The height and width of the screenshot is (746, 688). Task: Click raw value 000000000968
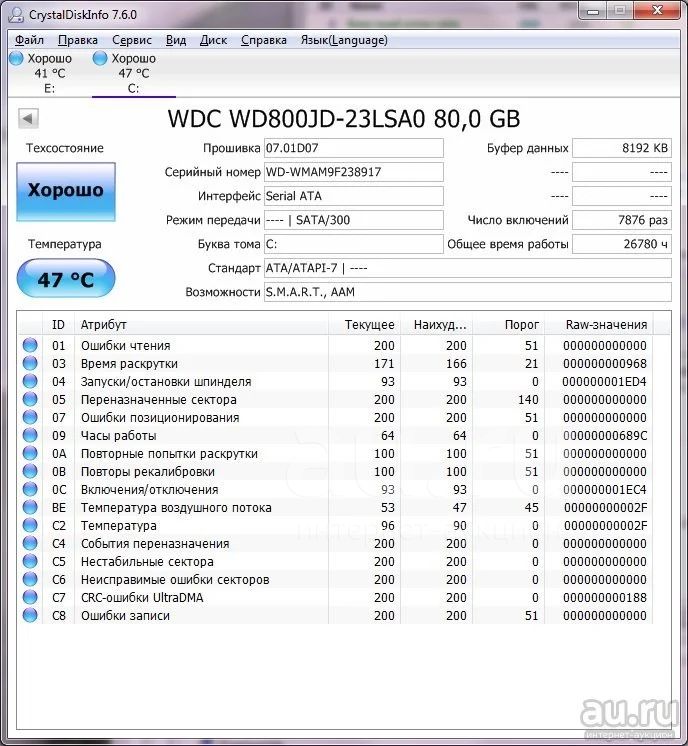pyautogui.click(x=605, y=363)
